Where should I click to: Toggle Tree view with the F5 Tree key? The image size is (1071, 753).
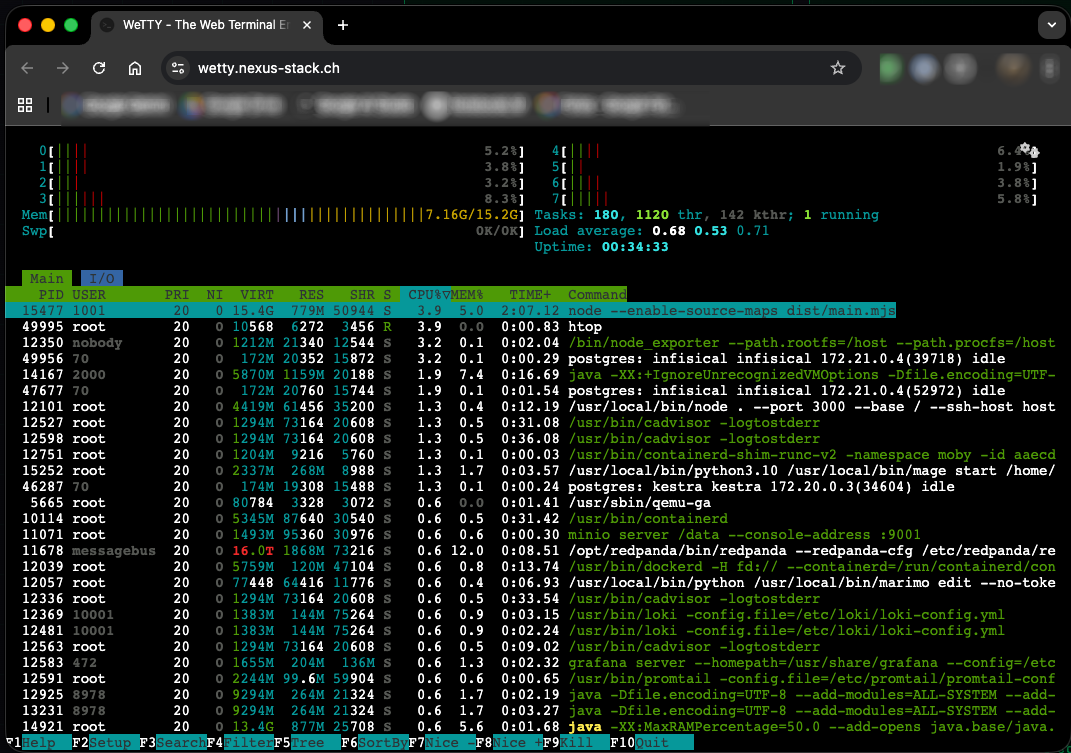click(306, 742)
